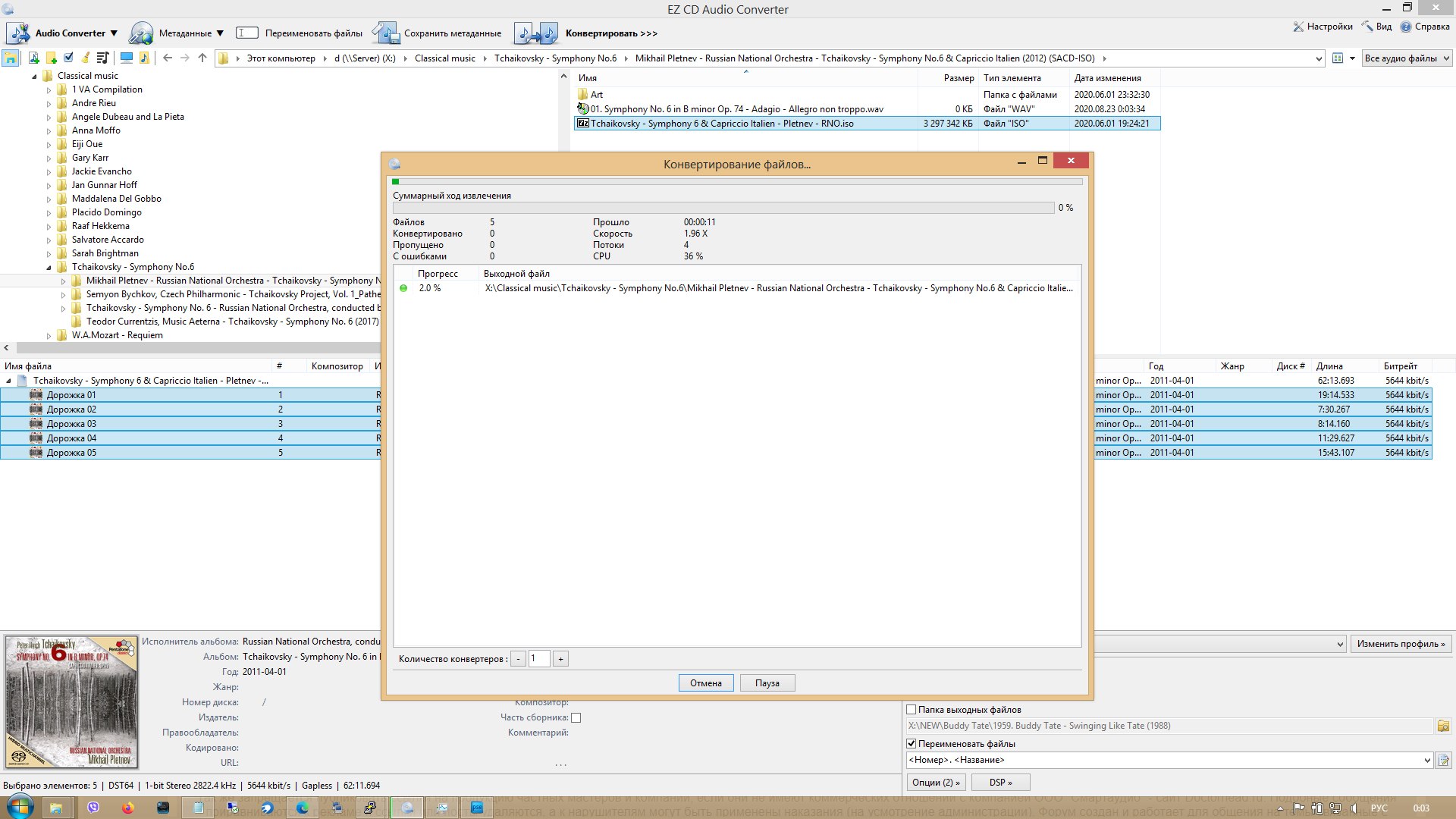Click the overall extraction progress bar
This screenshot has height=819, width=1456.
(x=723, y=208)
